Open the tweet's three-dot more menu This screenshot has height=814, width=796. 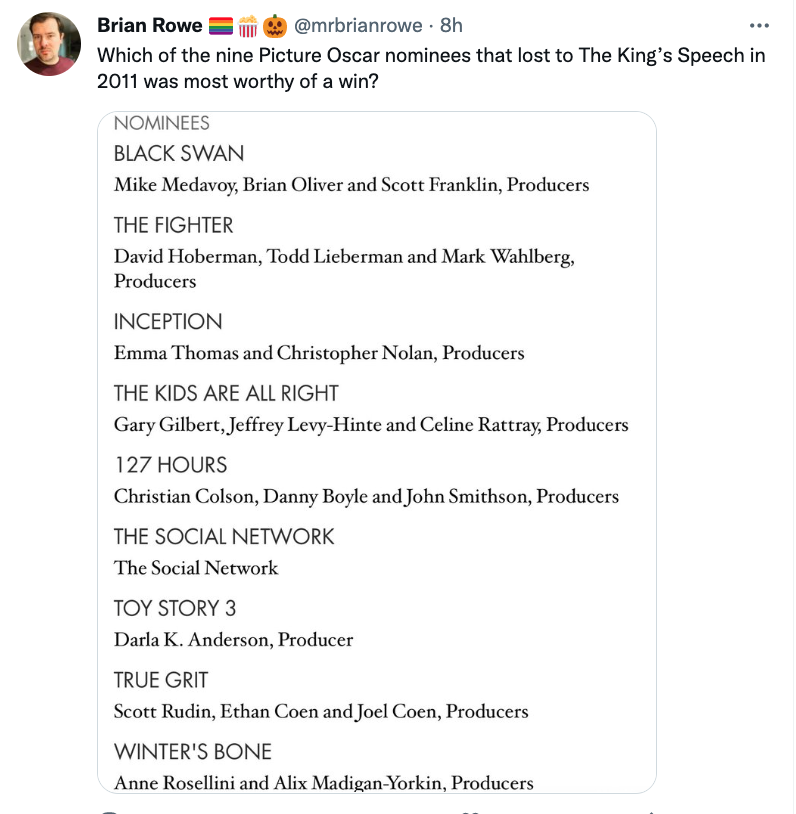[759, 25]
